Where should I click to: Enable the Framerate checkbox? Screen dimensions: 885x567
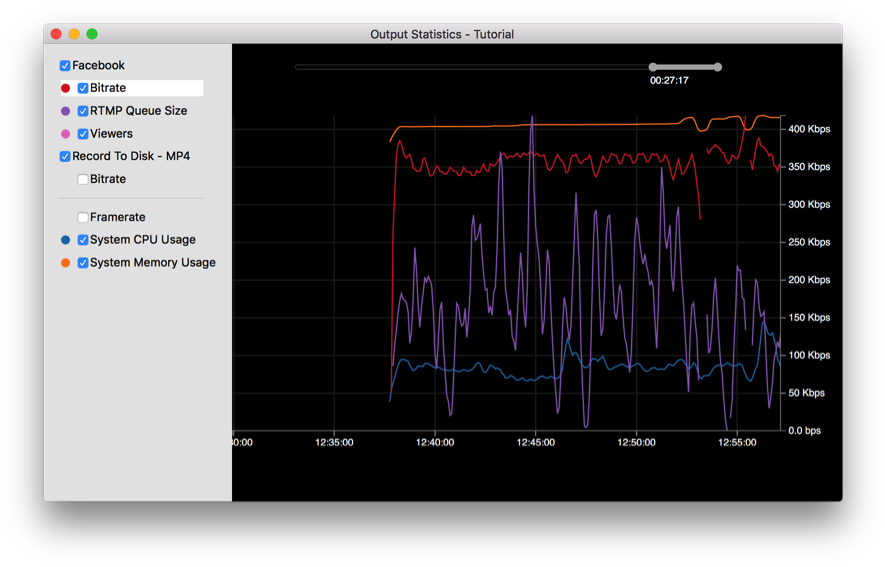(83, 217)
